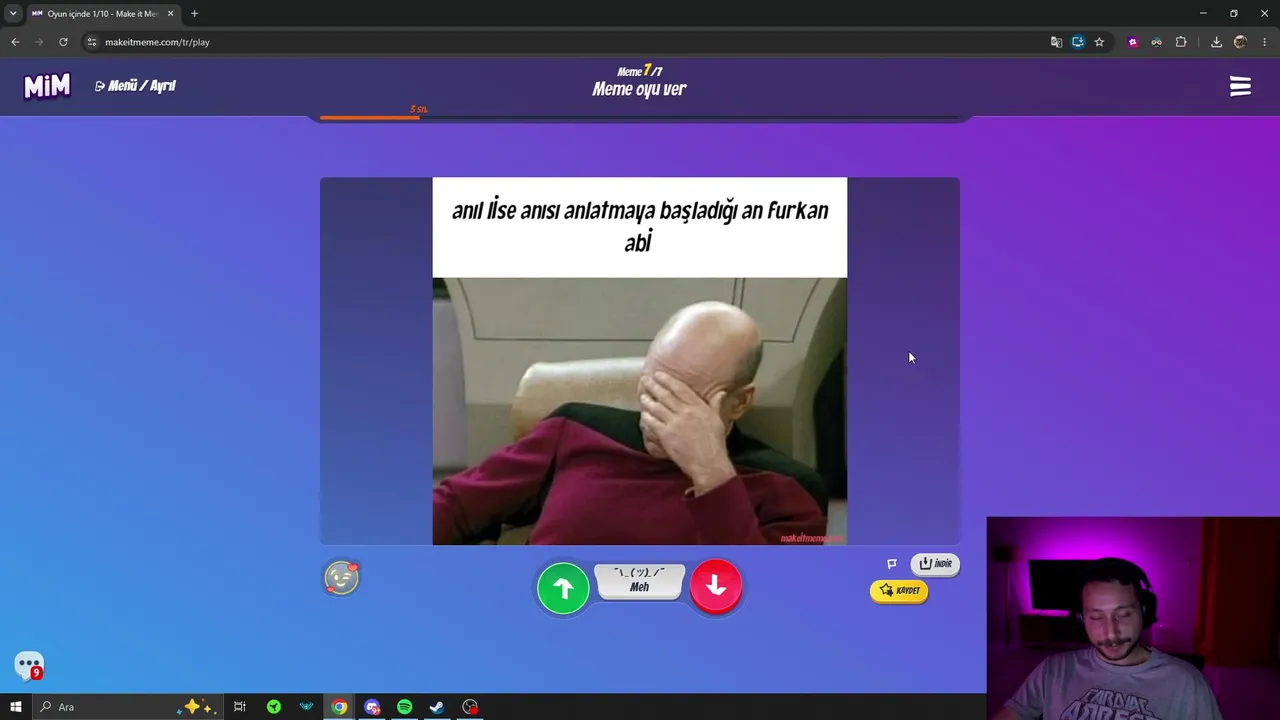Open the Extensions puzzle menu
1280x720 pixels.
coord(1181,42)
